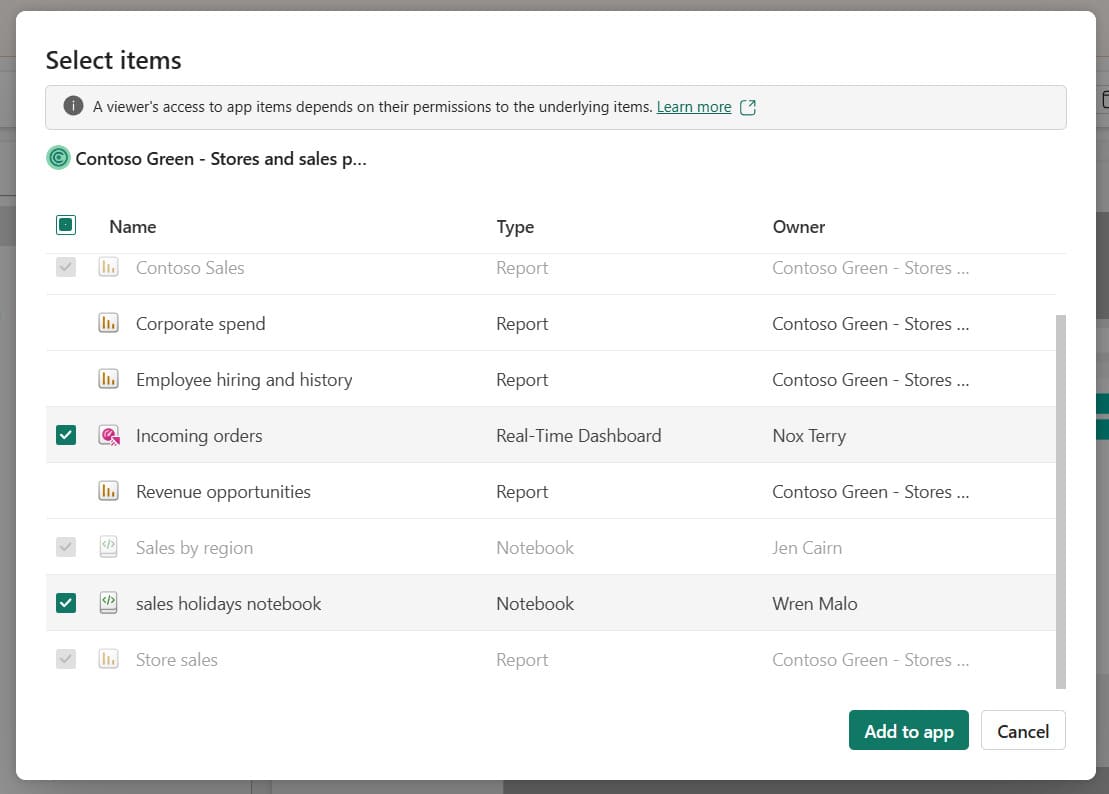
Task: Toggle the select-all checkbox in the header
Action: pos(66,226)
